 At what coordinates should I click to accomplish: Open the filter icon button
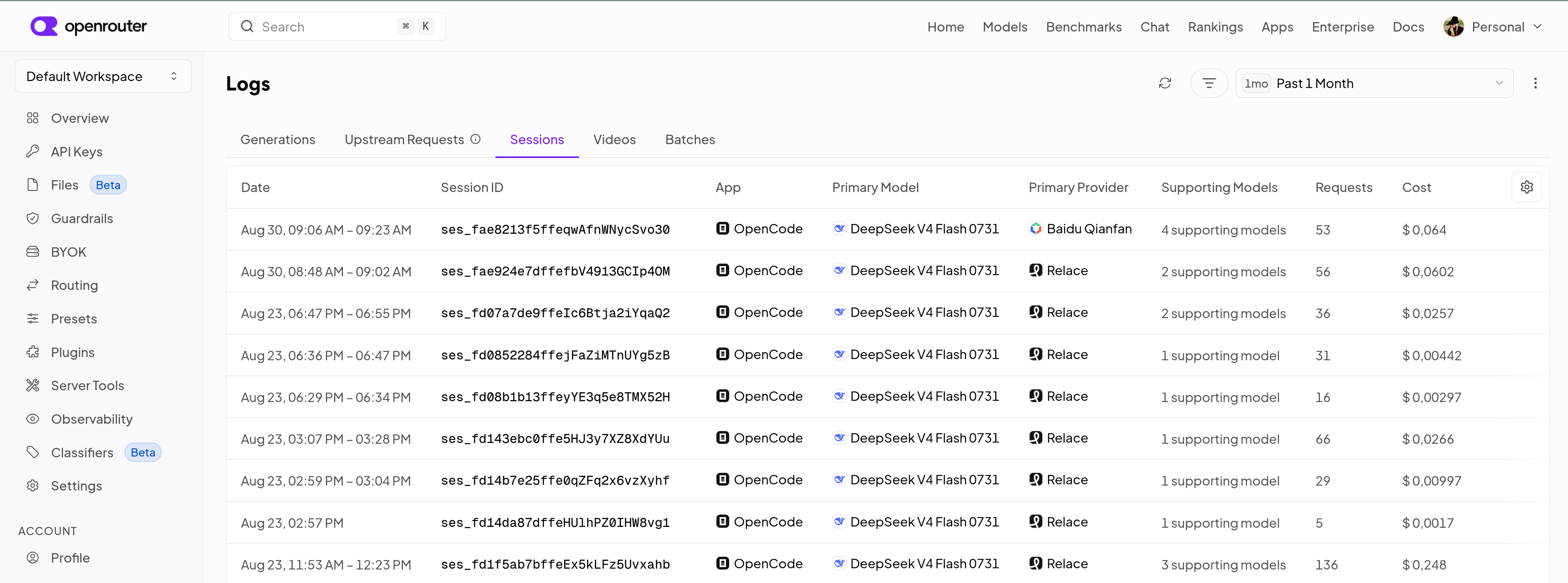click(1209, 84)
